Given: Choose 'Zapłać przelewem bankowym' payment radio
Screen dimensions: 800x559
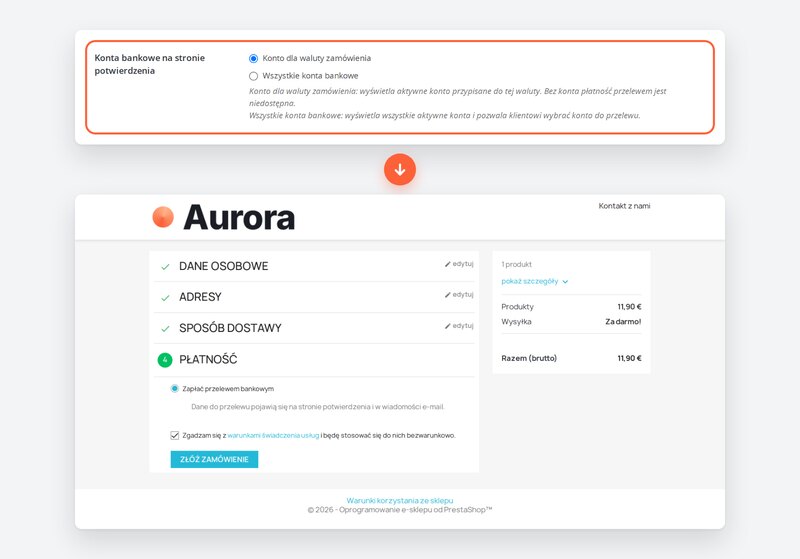Looking at the screenshot, I should (174, 389).
